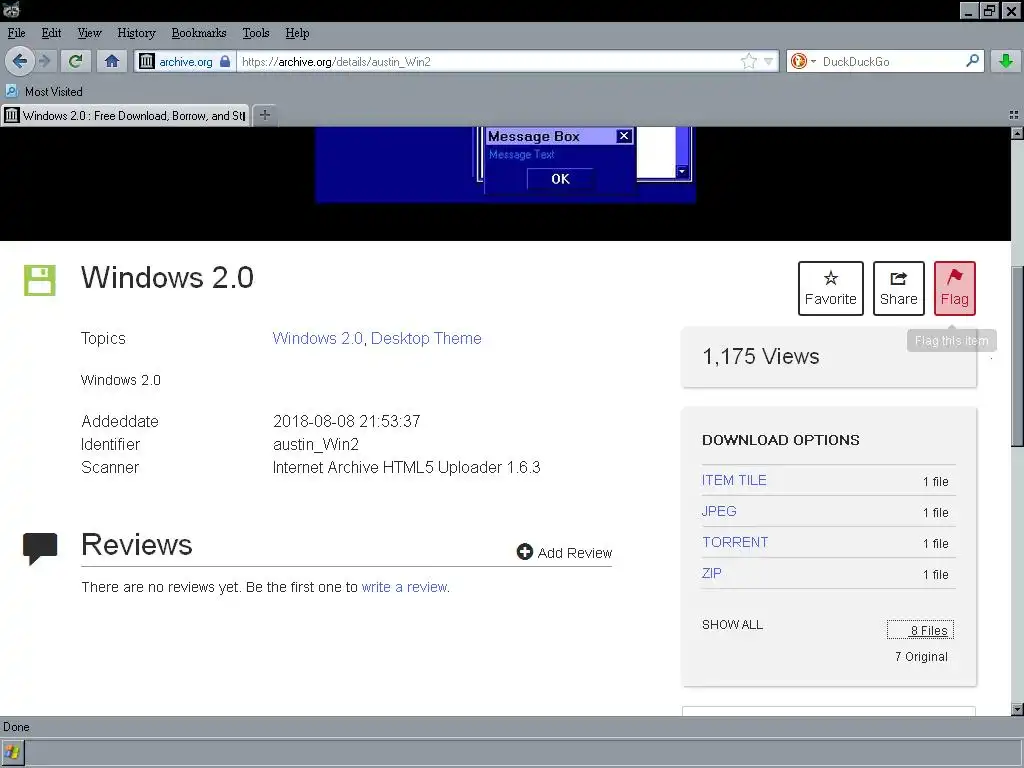Bookmark this page with the star icon

748,61
